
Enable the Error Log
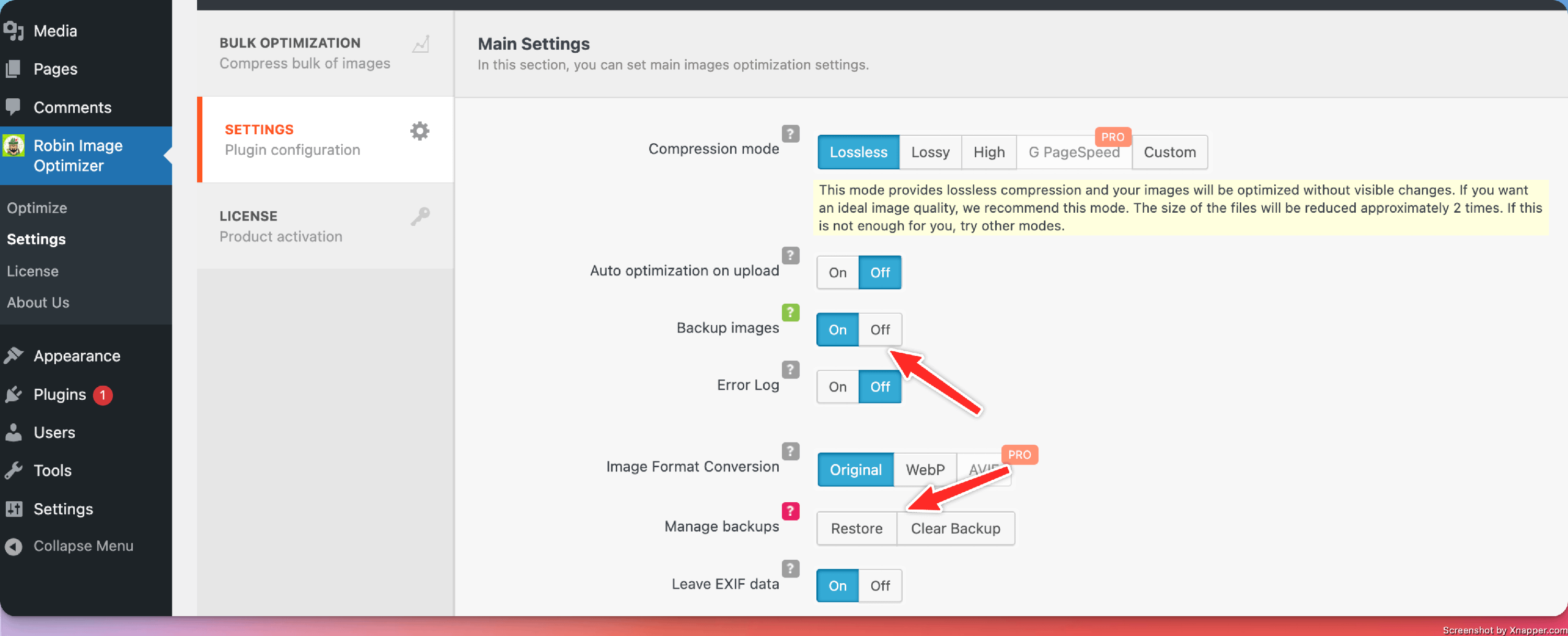837,387
